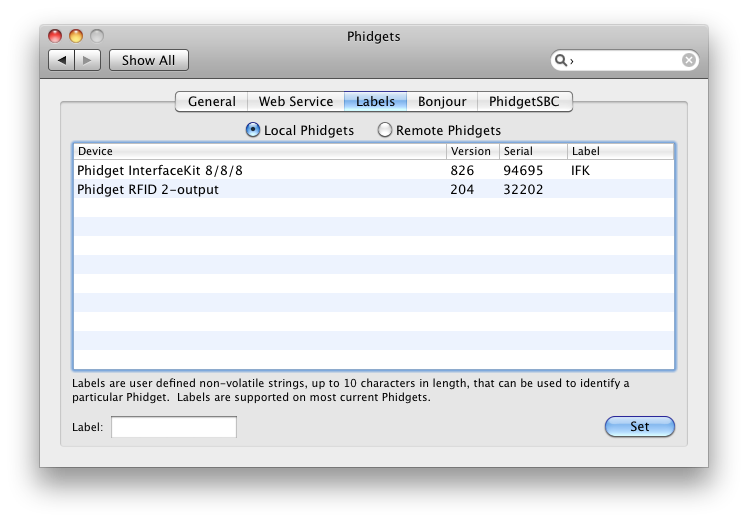Click the Show All button

tap(148, 60)
